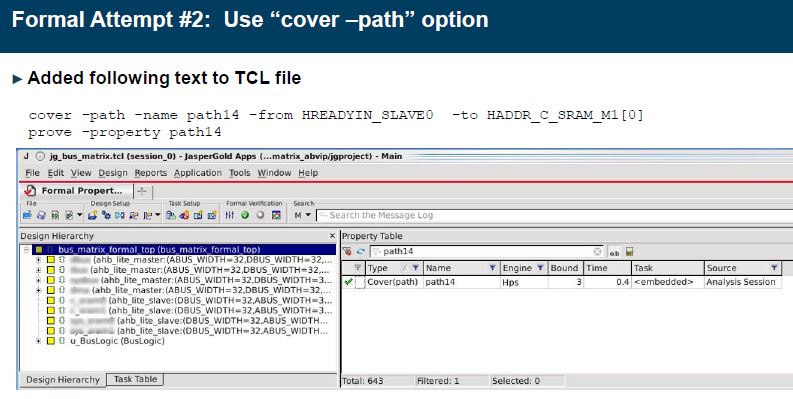793x399 pixels.
Task: Open the Application menu
Action: coord(198,173)
